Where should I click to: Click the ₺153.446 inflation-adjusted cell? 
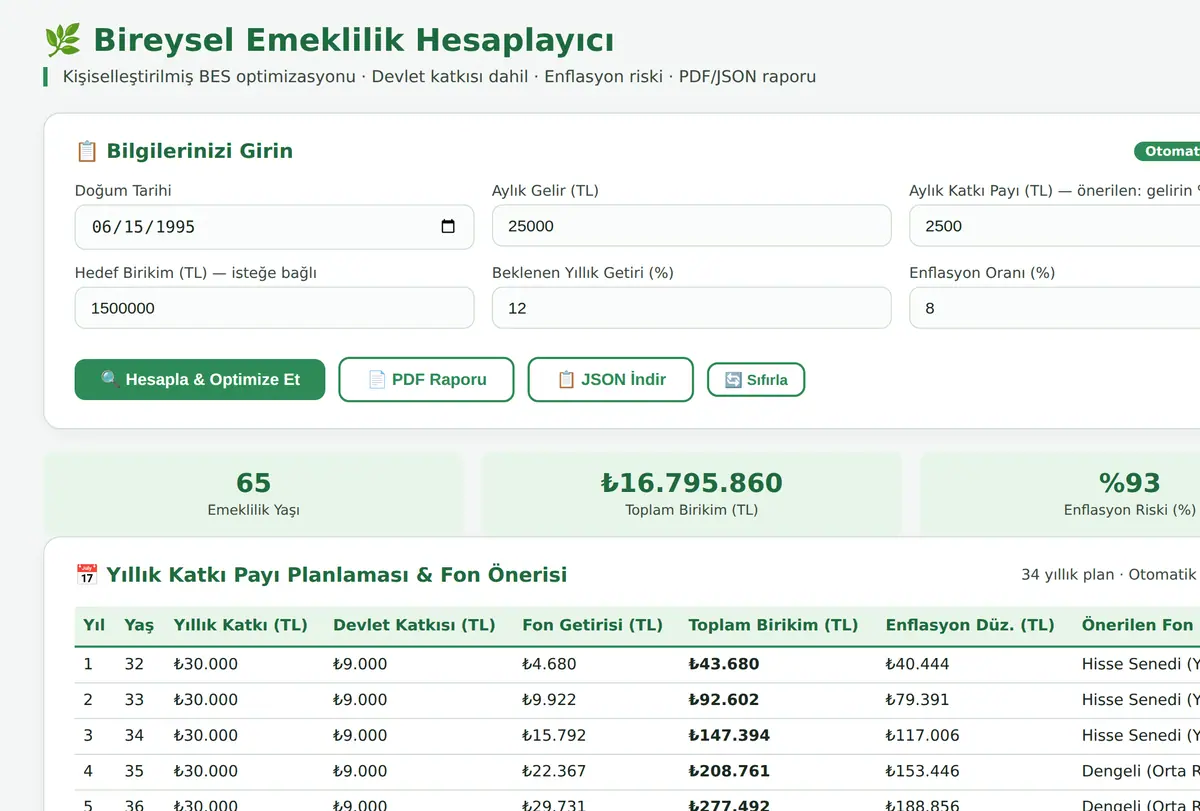(922, 772)
